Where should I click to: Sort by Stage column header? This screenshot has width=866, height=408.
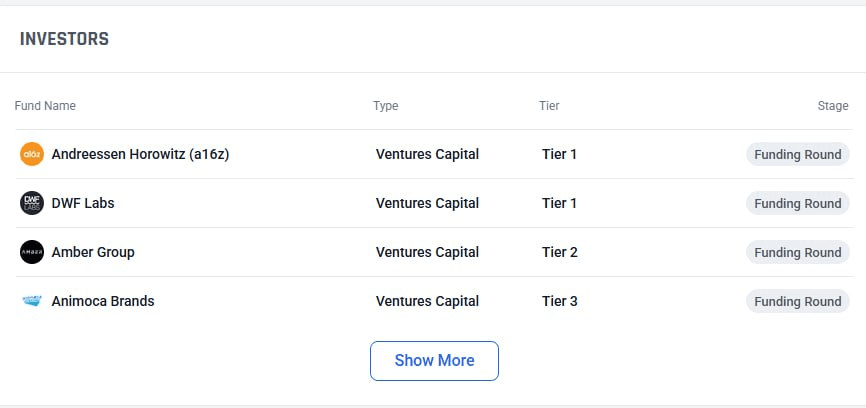pyautogui.click(x=833, y=105)
